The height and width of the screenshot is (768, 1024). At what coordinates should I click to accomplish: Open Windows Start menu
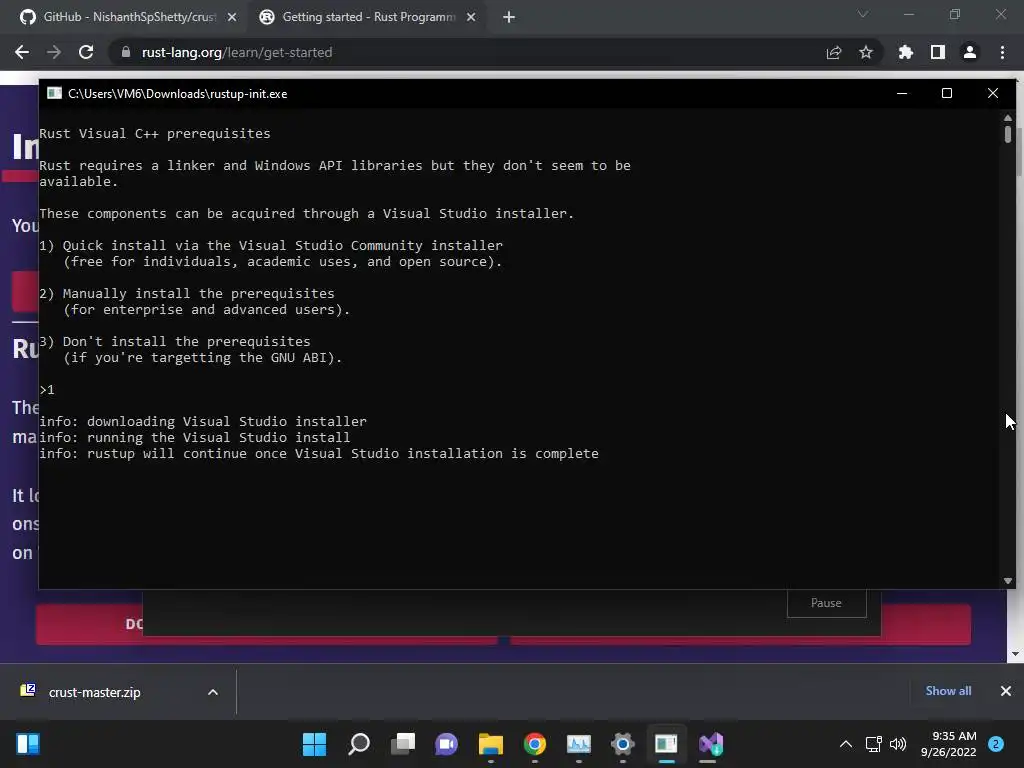coord(314,744)
